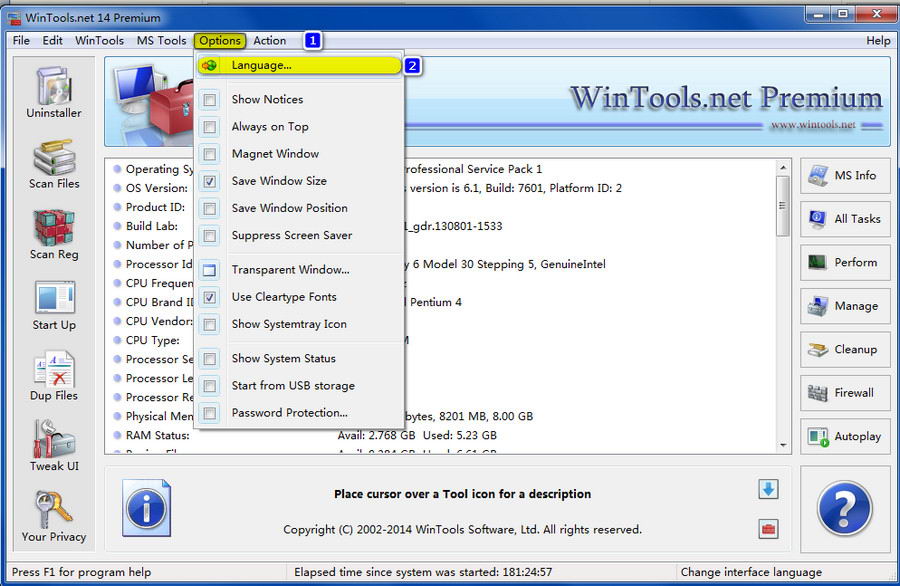Check the Show Systemtray Icon box
This screenshot has height=586, width=900.
[210, 324]
